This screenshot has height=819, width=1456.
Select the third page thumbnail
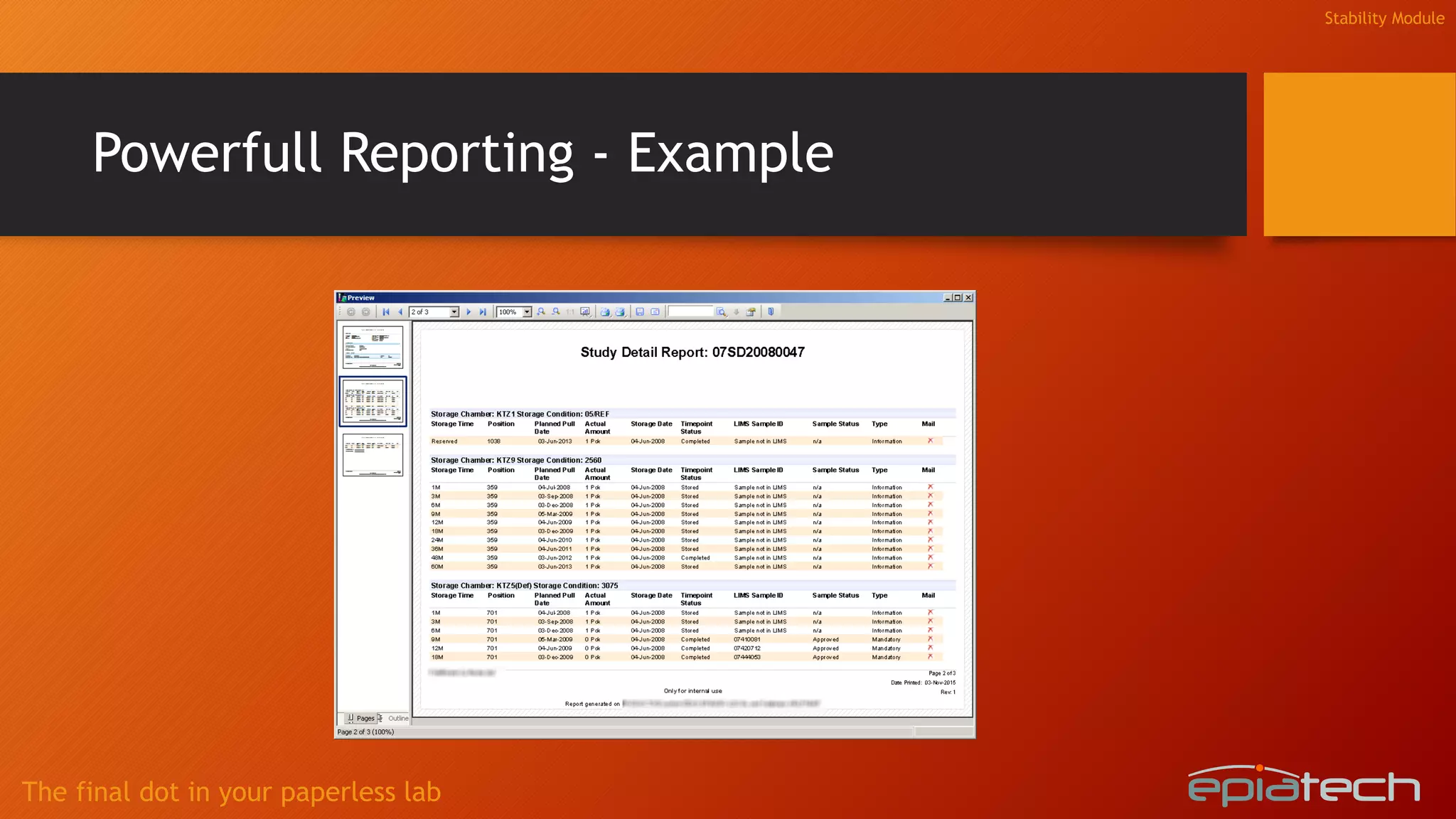(373, 455)
